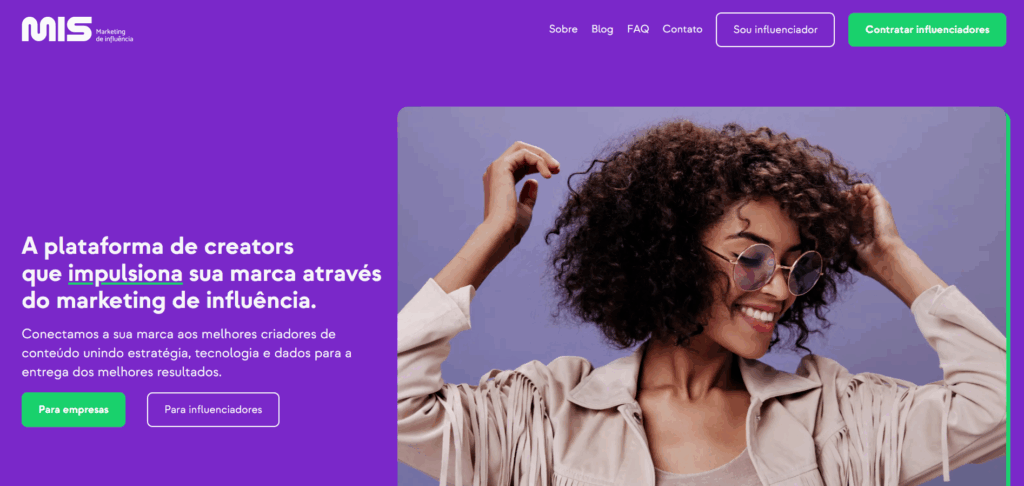Click the raised hand on the photo's left side
Screen dimensions: 1024x486
519,189
